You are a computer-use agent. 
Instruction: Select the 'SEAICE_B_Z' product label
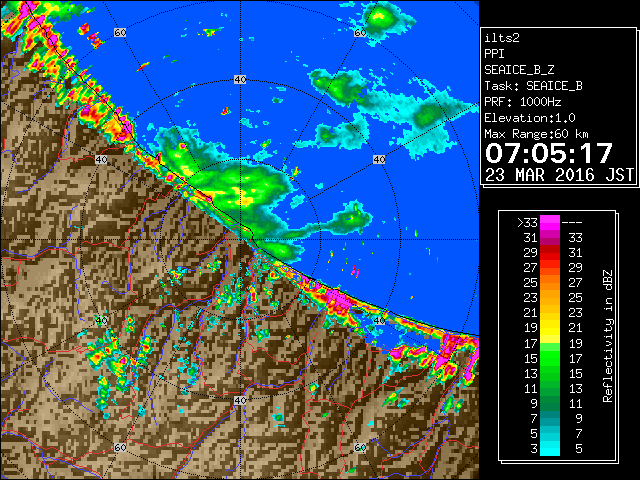pos(519,70)
